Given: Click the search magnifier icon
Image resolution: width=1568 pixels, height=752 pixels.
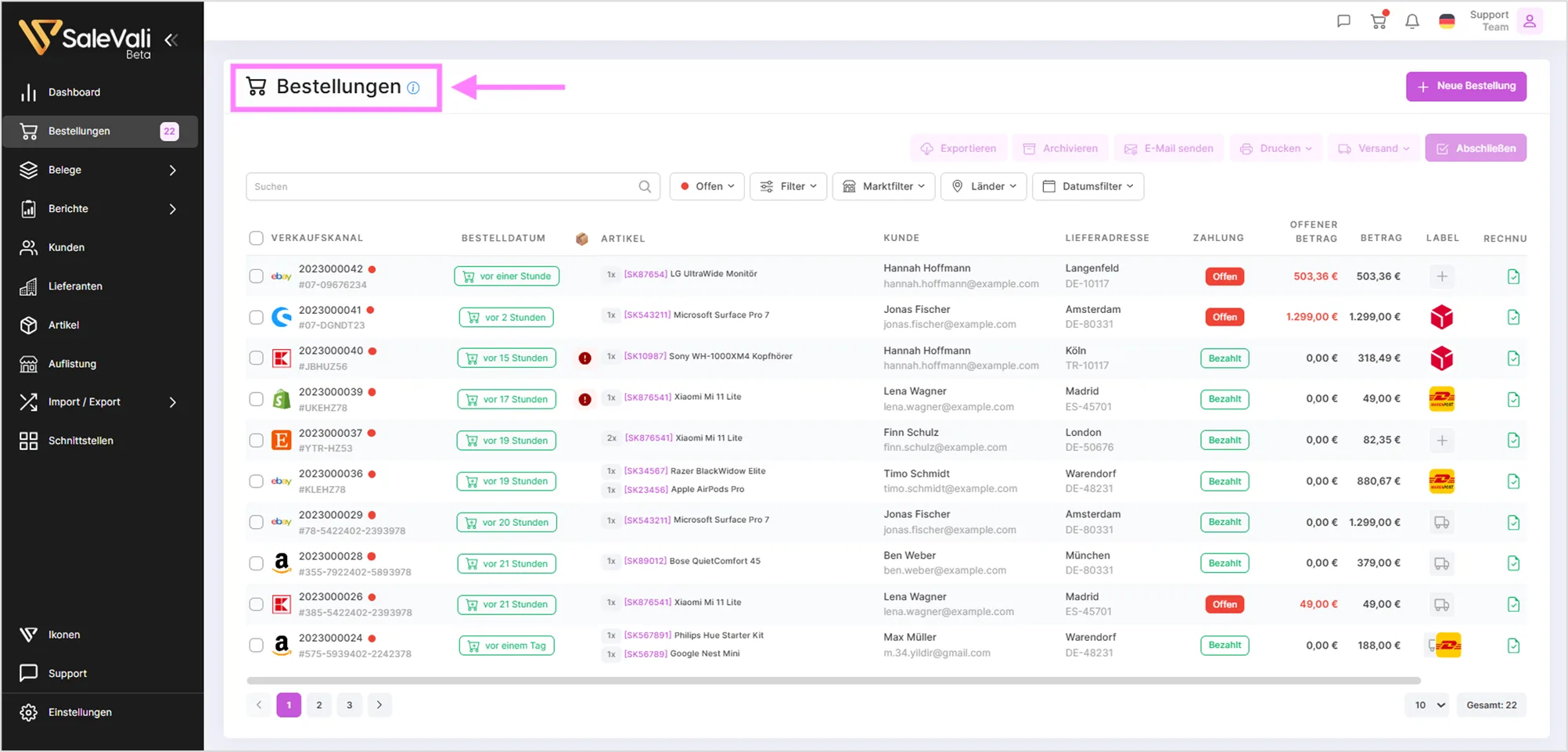Looking at the screenshot, I should click(x=645, y=186).
